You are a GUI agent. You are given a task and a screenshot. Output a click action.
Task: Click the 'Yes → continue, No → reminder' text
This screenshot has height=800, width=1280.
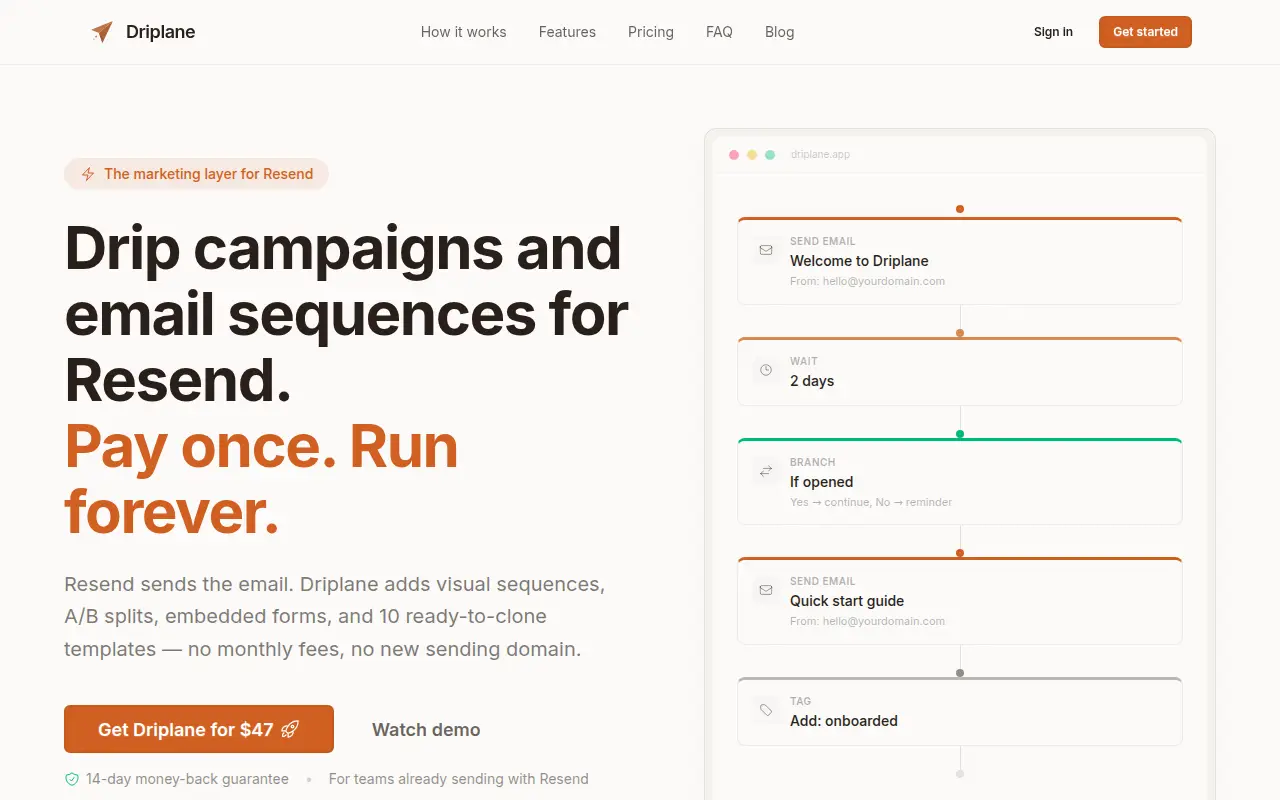click(871, 502)
